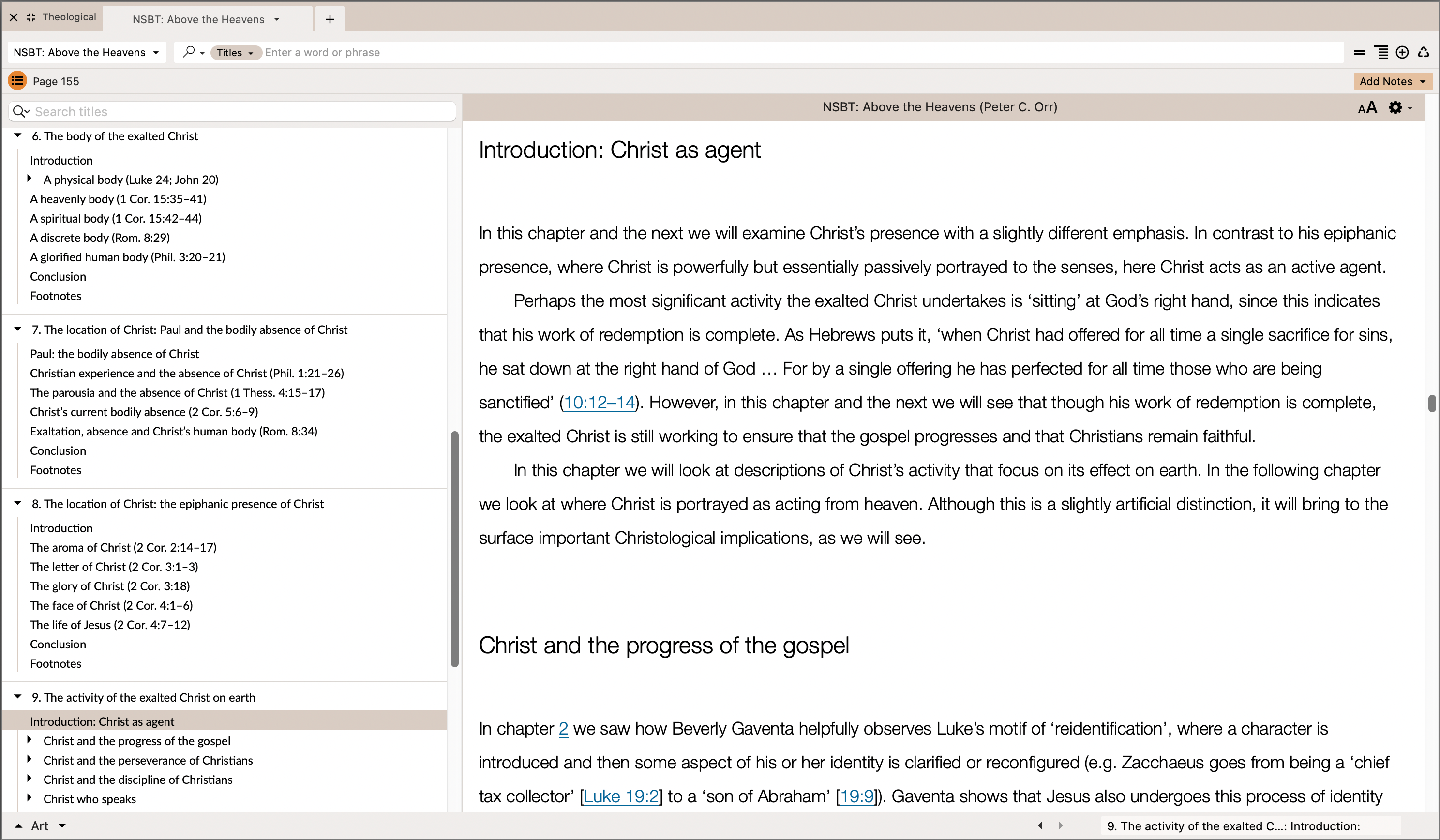1440x840 pixels.
Task: Click the title search magnifier icon
Action: [x=21, y=111]
